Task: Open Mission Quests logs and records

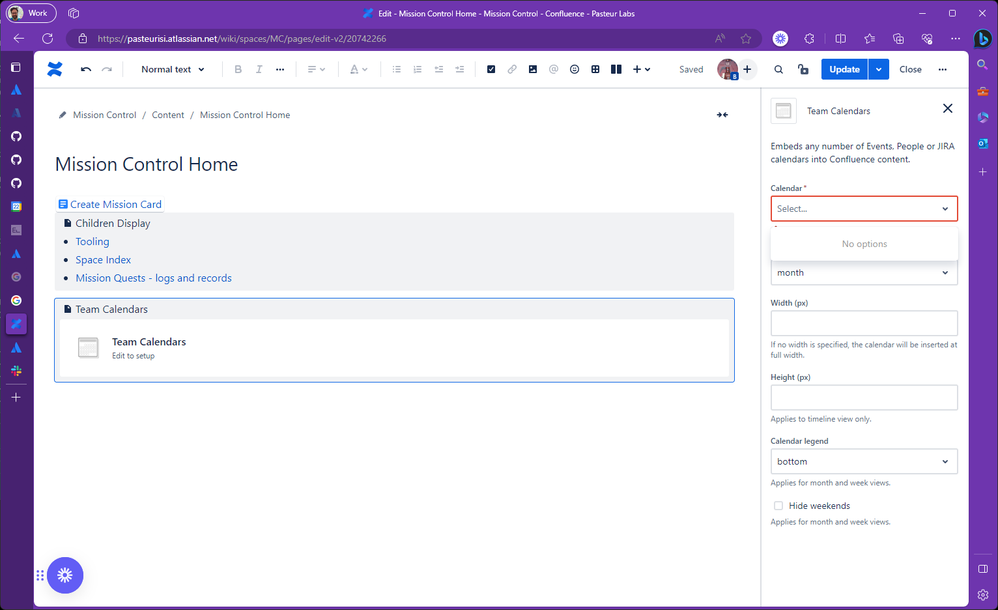Action: point(153,278)
